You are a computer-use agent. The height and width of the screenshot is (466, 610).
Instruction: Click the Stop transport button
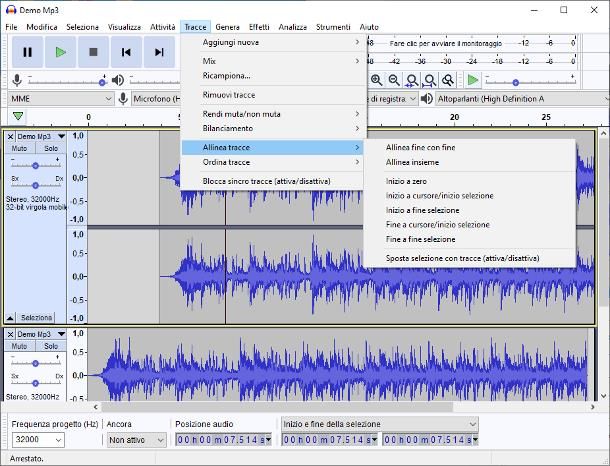pos(93,52)
